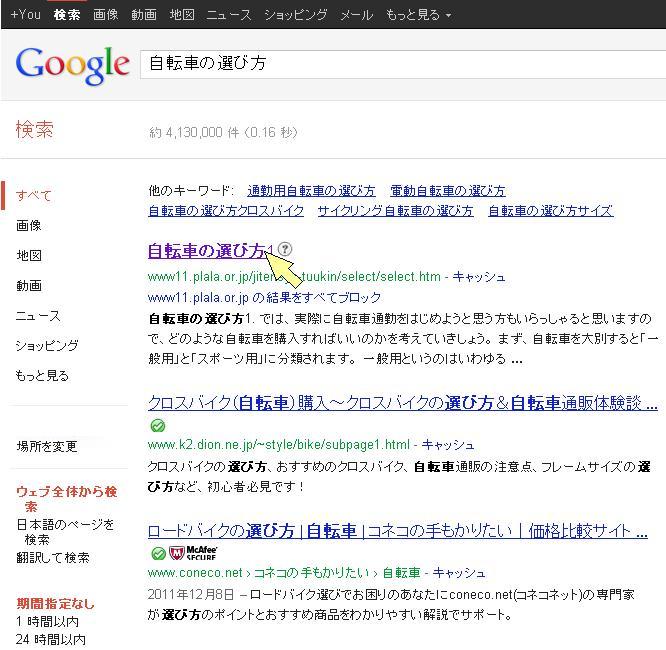
Task: Open the ロードバイクの選び方 result title
Action: pyautogui.click(x=398, y=531)
